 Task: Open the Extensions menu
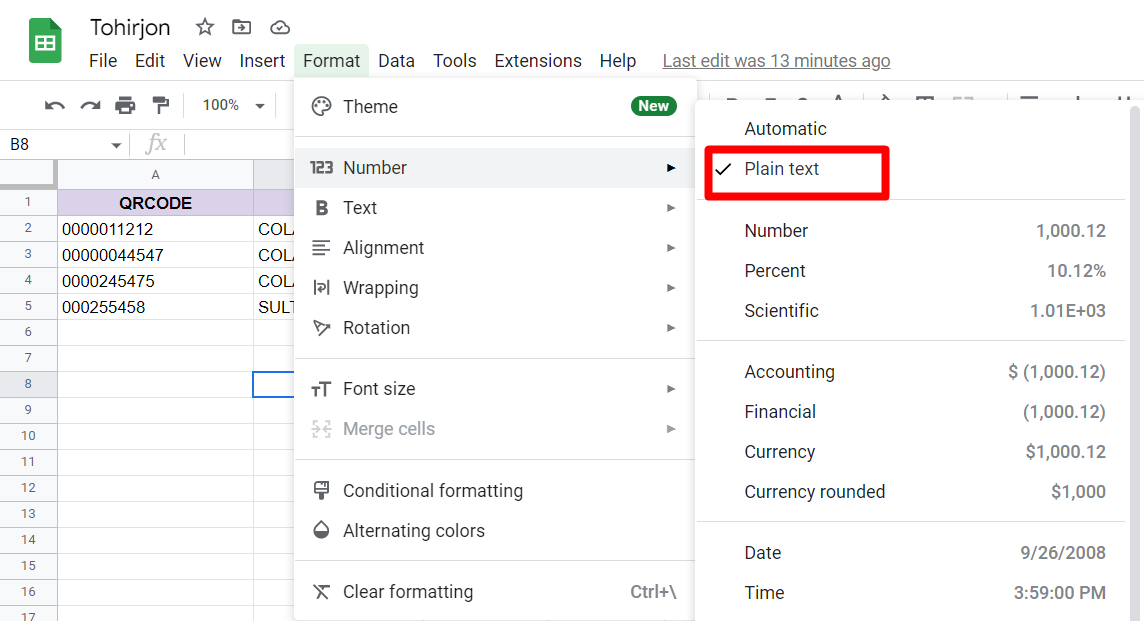pos(538,61)
